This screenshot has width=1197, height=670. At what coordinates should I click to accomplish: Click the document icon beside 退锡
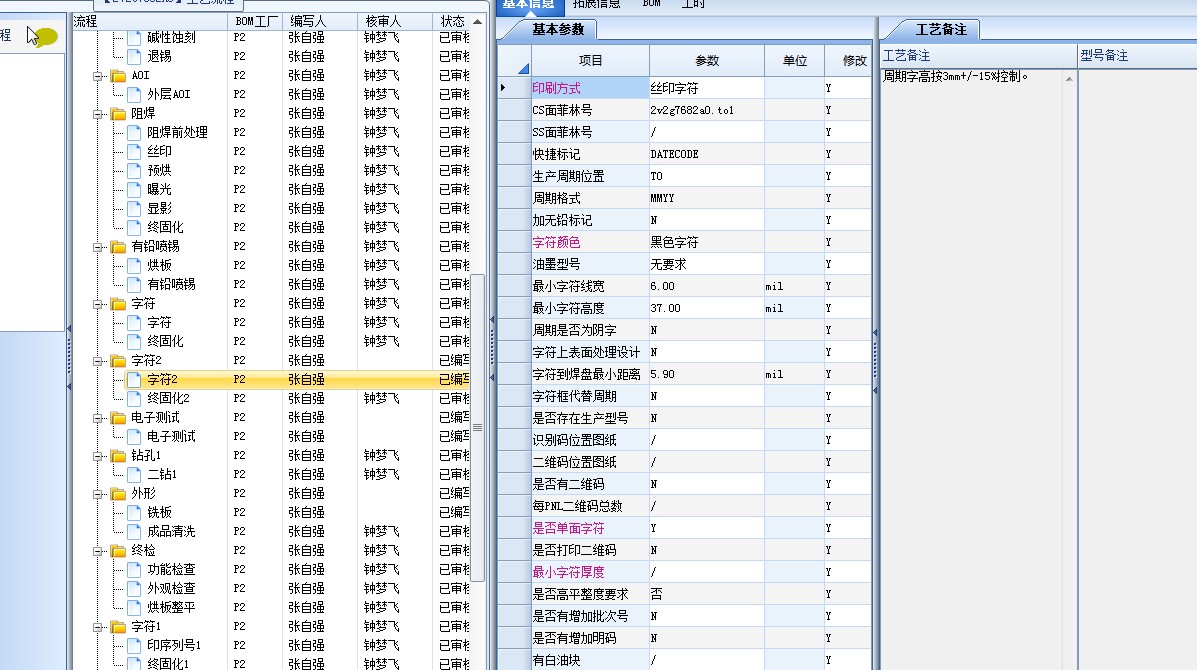pyautogui.click(x=134, y=56)
